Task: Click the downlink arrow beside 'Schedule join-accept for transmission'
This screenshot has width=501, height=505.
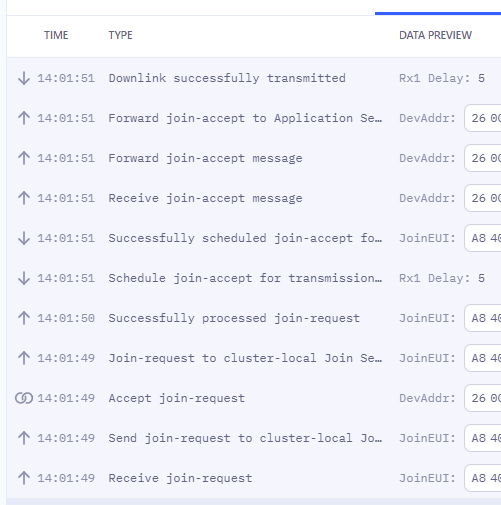Action: 24,278
